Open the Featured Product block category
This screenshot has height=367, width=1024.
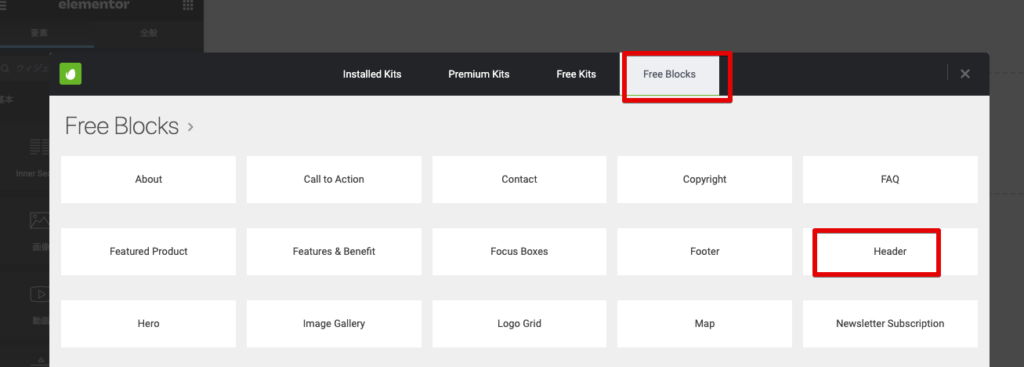[148, 251]
